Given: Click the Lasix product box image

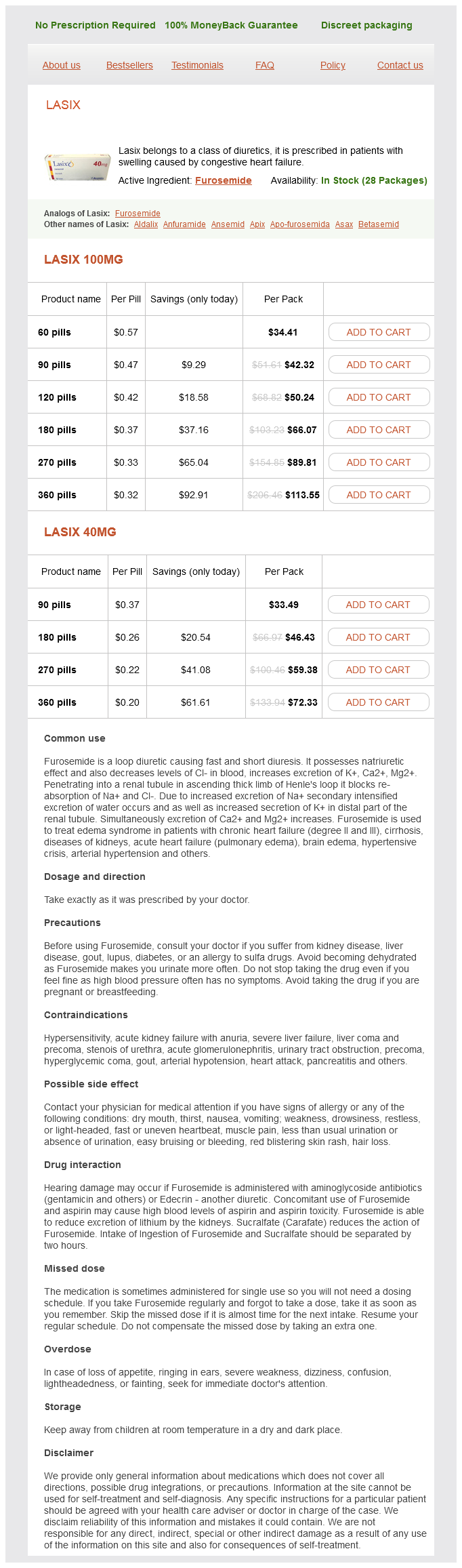Looking at the screenshot, I should (77, 167).
